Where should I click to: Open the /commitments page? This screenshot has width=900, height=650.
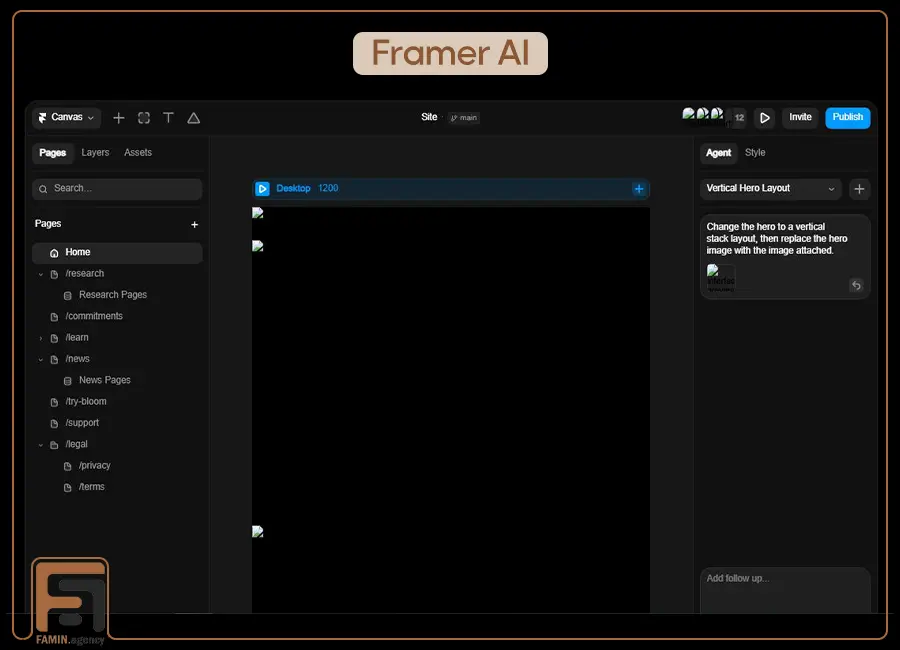pyautogui.click(x=94, y=316)
